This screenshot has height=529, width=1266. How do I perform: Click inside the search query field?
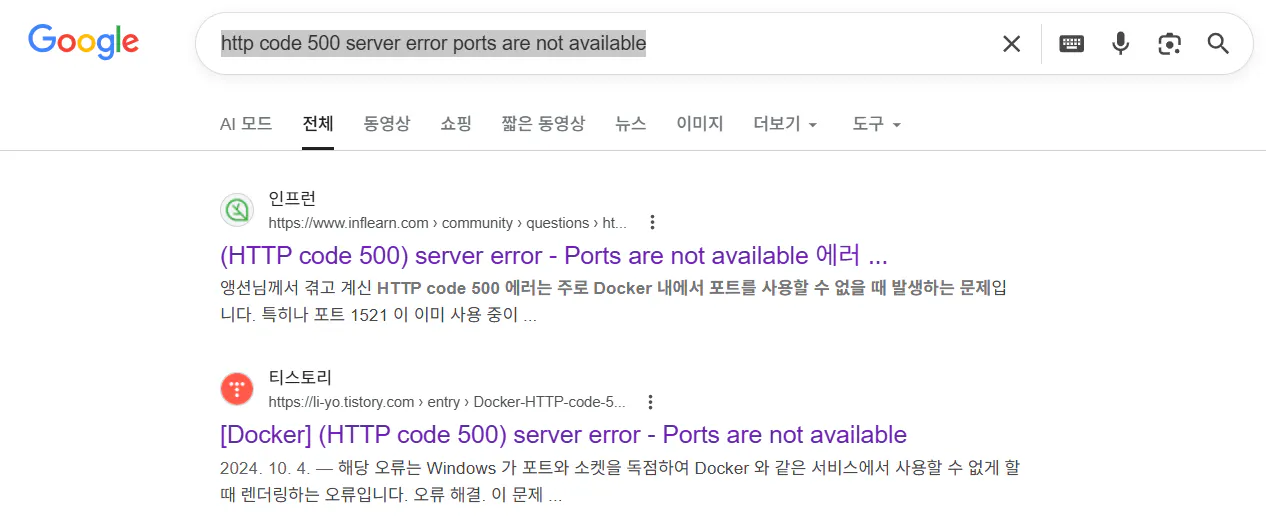(x=600, y=44)
